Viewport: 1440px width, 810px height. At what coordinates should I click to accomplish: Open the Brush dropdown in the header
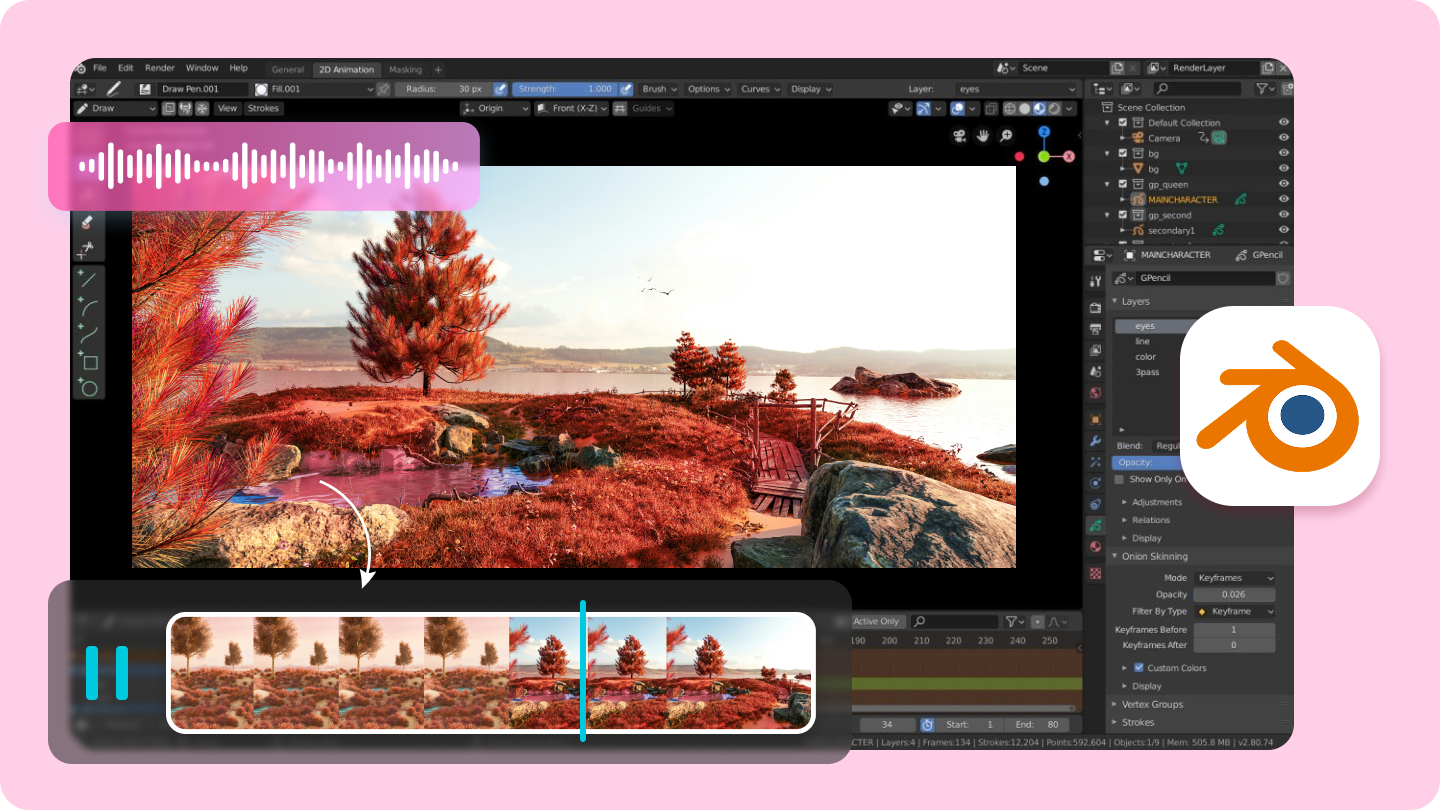(x=657, y=89)
